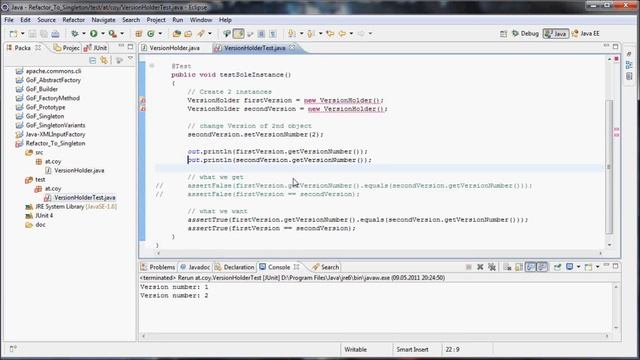This screenshot has height=360, width=640.
Task: Collapse All in Package Explorer
Action: coord(93,60)
